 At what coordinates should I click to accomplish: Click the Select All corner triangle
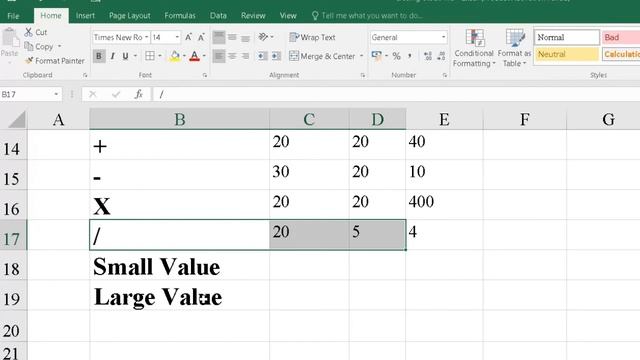pos(16,120)
